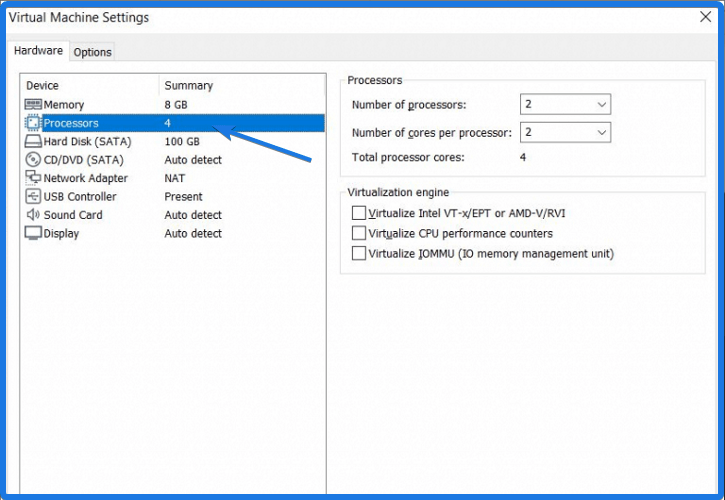Select the Sound Card row label
725x500 pixels.
tap(73, 215)
